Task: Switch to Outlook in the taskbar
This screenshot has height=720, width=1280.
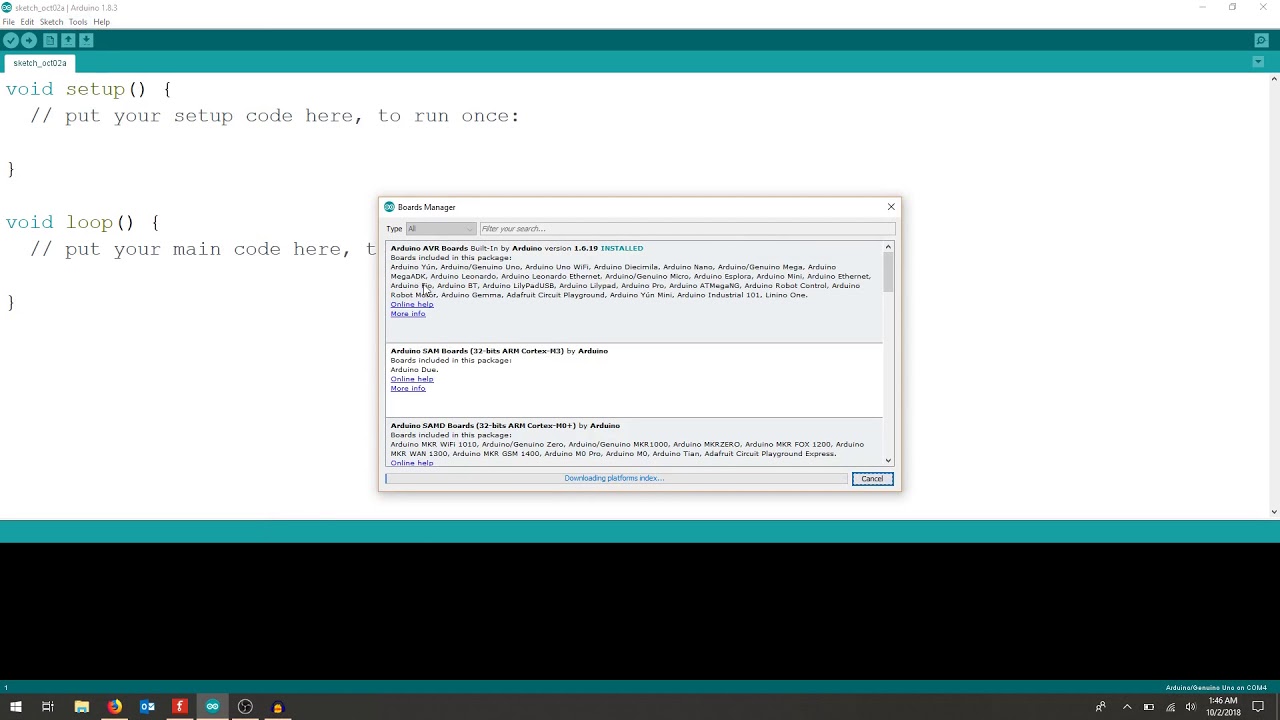Action: [147, 707]
